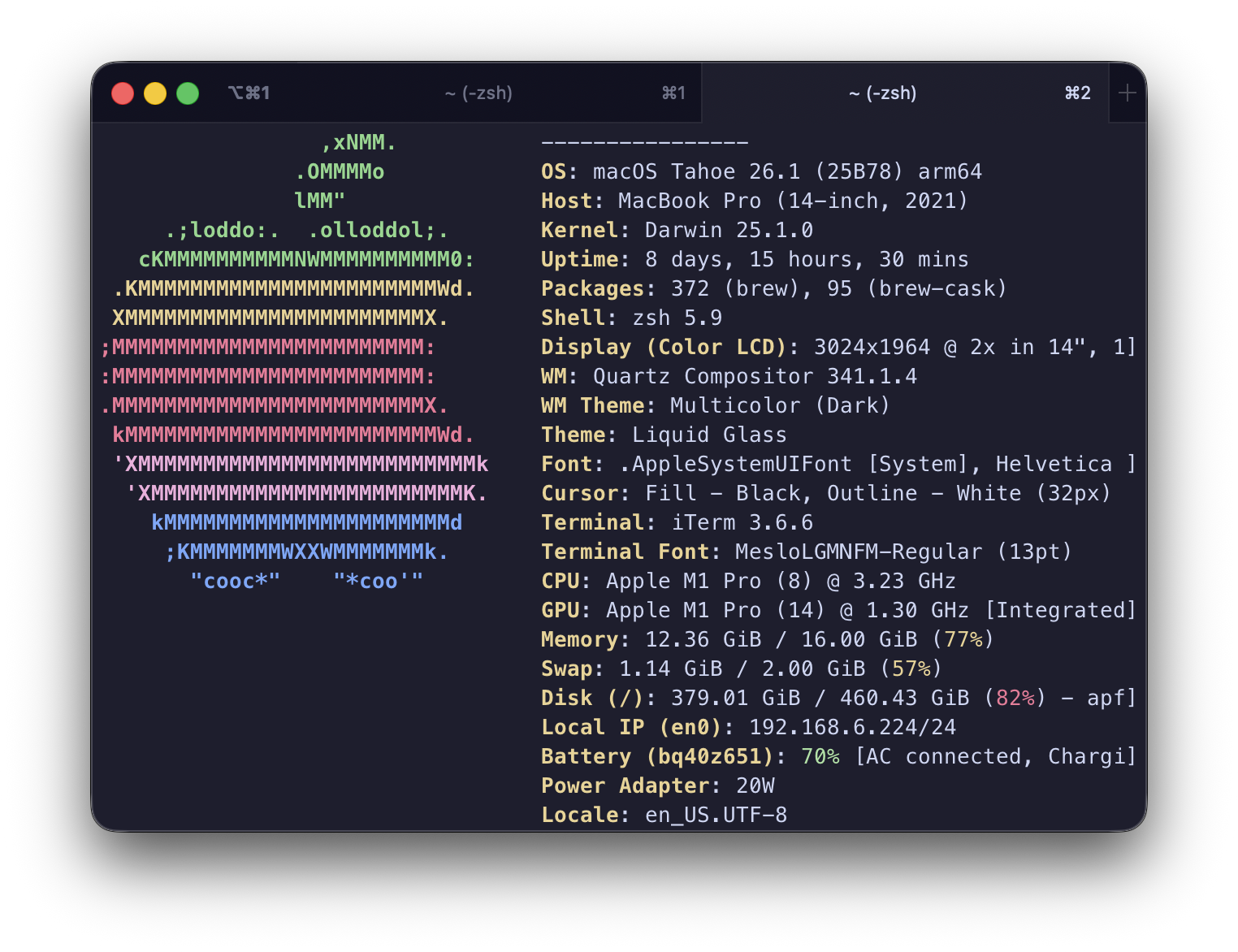Click the plus icon to open new tab
Image resolution: width=1238 pixels, height=952 pixels.
(1128, 93)
